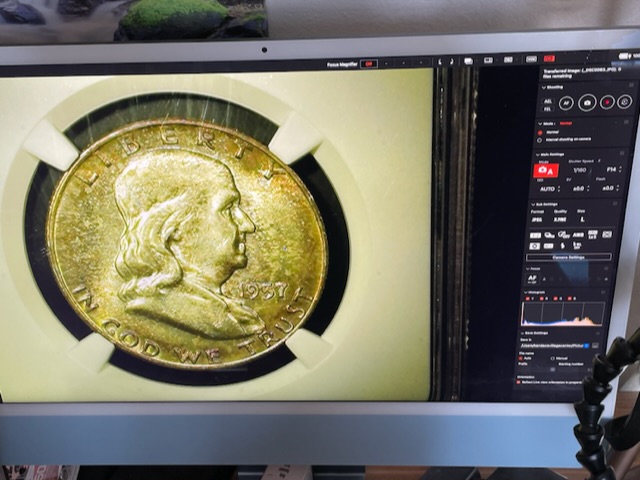Image resolution: width=640 pixels, height=480 pixels.
Task: Select Manual file name radio button
Action: coord(553,358)
